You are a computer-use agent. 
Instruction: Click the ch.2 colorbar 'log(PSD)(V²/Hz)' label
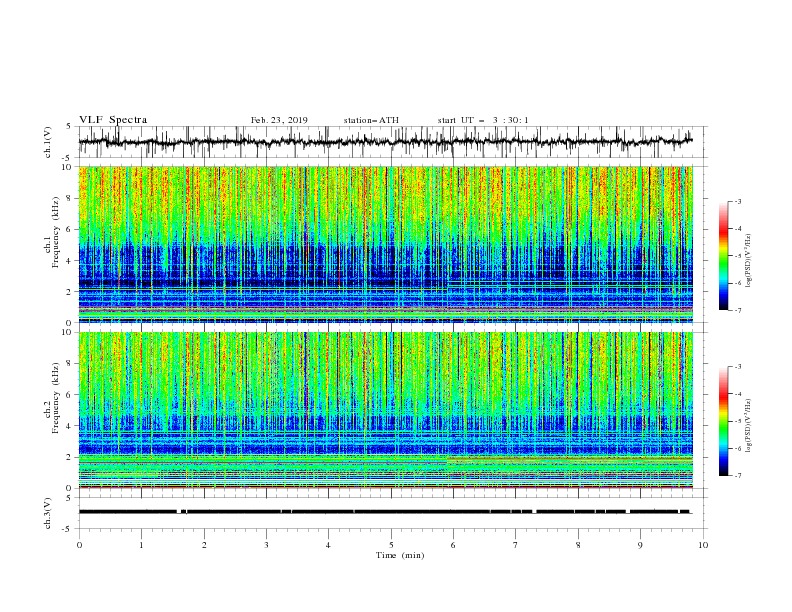tap(749, 425)
